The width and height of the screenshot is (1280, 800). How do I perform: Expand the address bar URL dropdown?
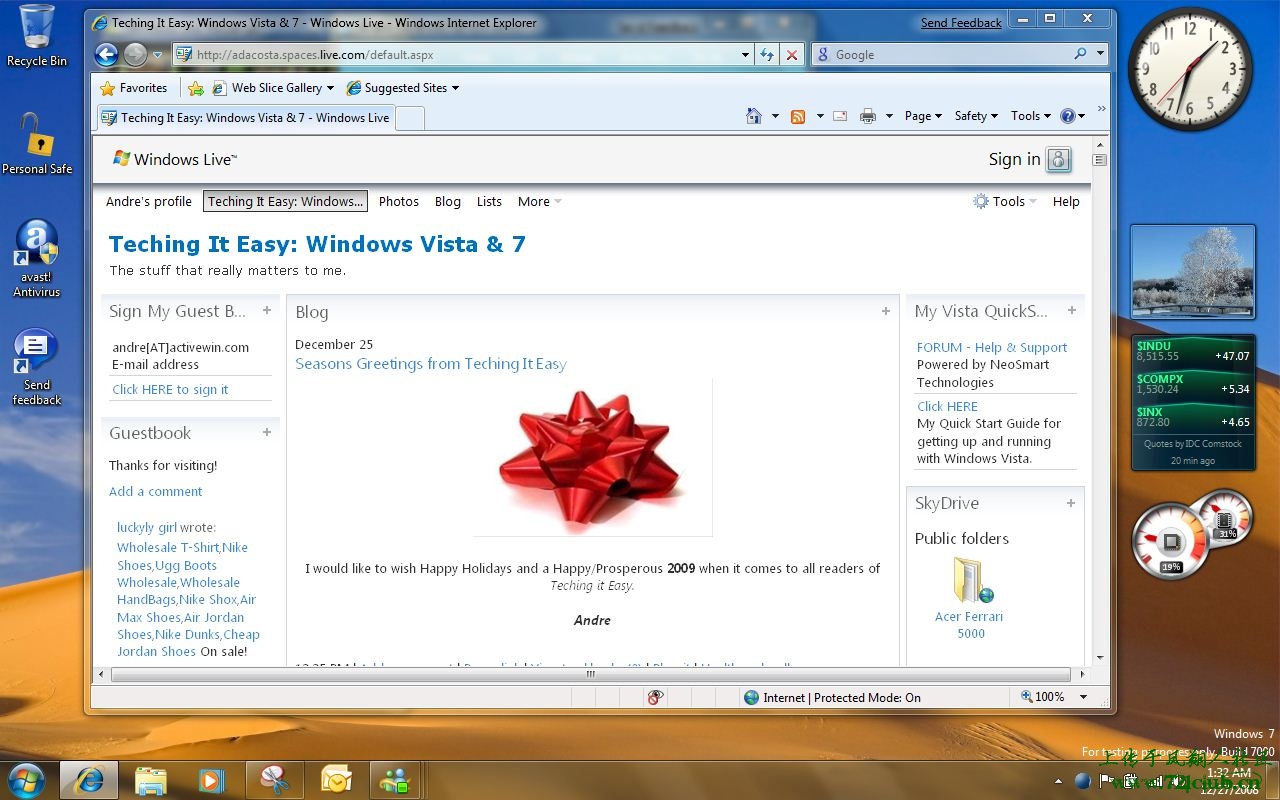click(x=745, y=55)
